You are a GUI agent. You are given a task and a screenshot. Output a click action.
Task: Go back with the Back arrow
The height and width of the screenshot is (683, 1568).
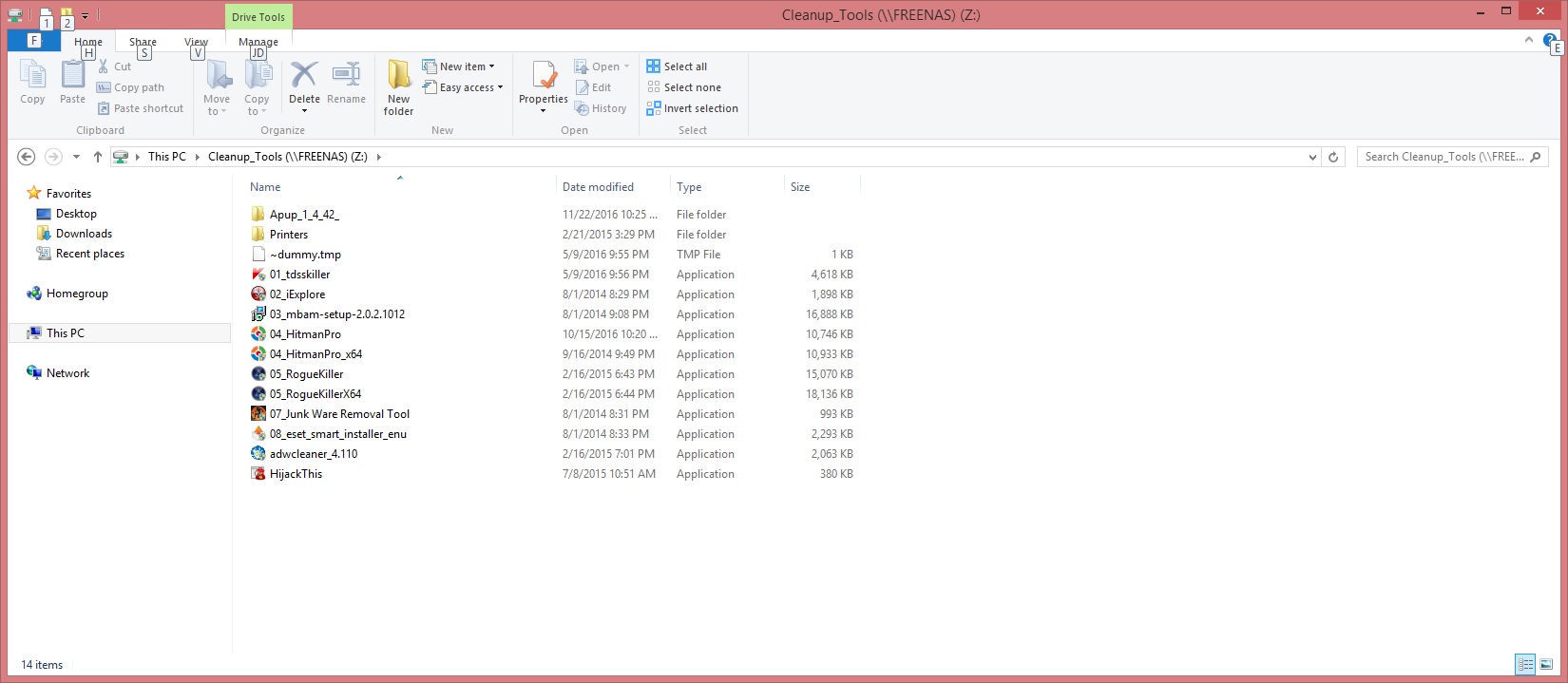coord(27,157)
